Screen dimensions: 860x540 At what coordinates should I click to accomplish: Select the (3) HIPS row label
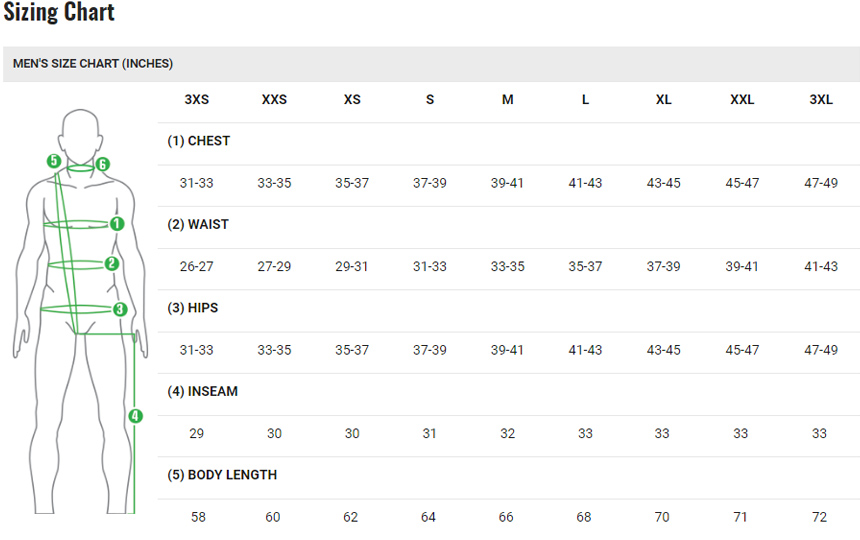(192, 308)
